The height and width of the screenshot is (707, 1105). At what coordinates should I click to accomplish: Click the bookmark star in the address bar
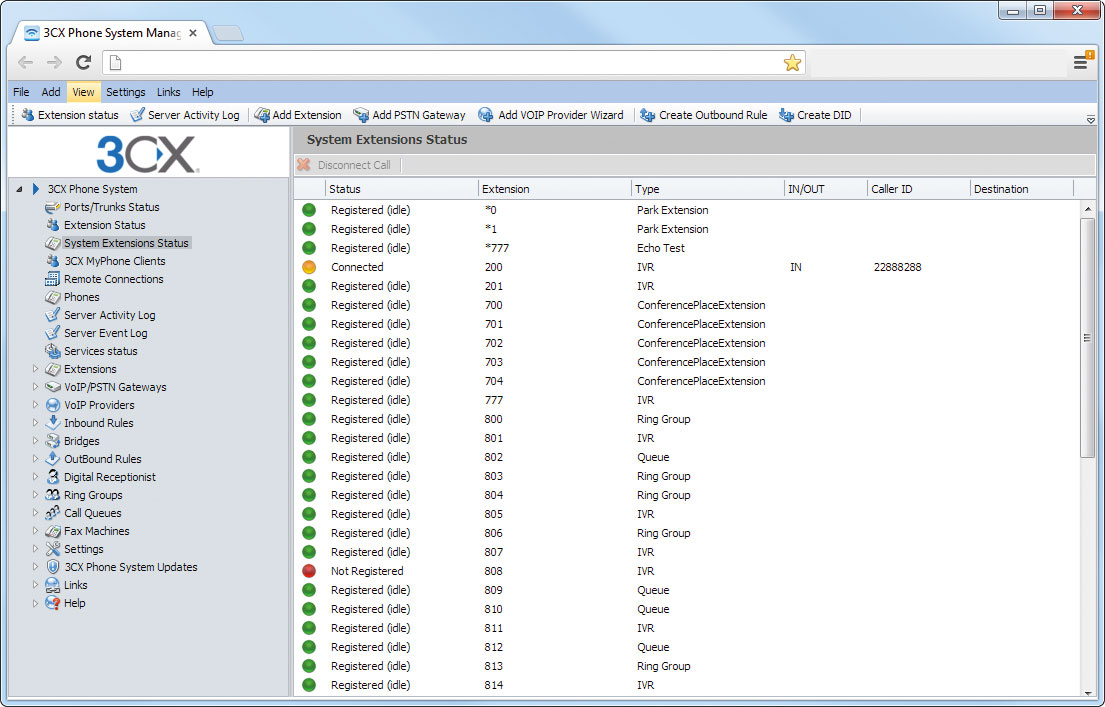[793, 62]
